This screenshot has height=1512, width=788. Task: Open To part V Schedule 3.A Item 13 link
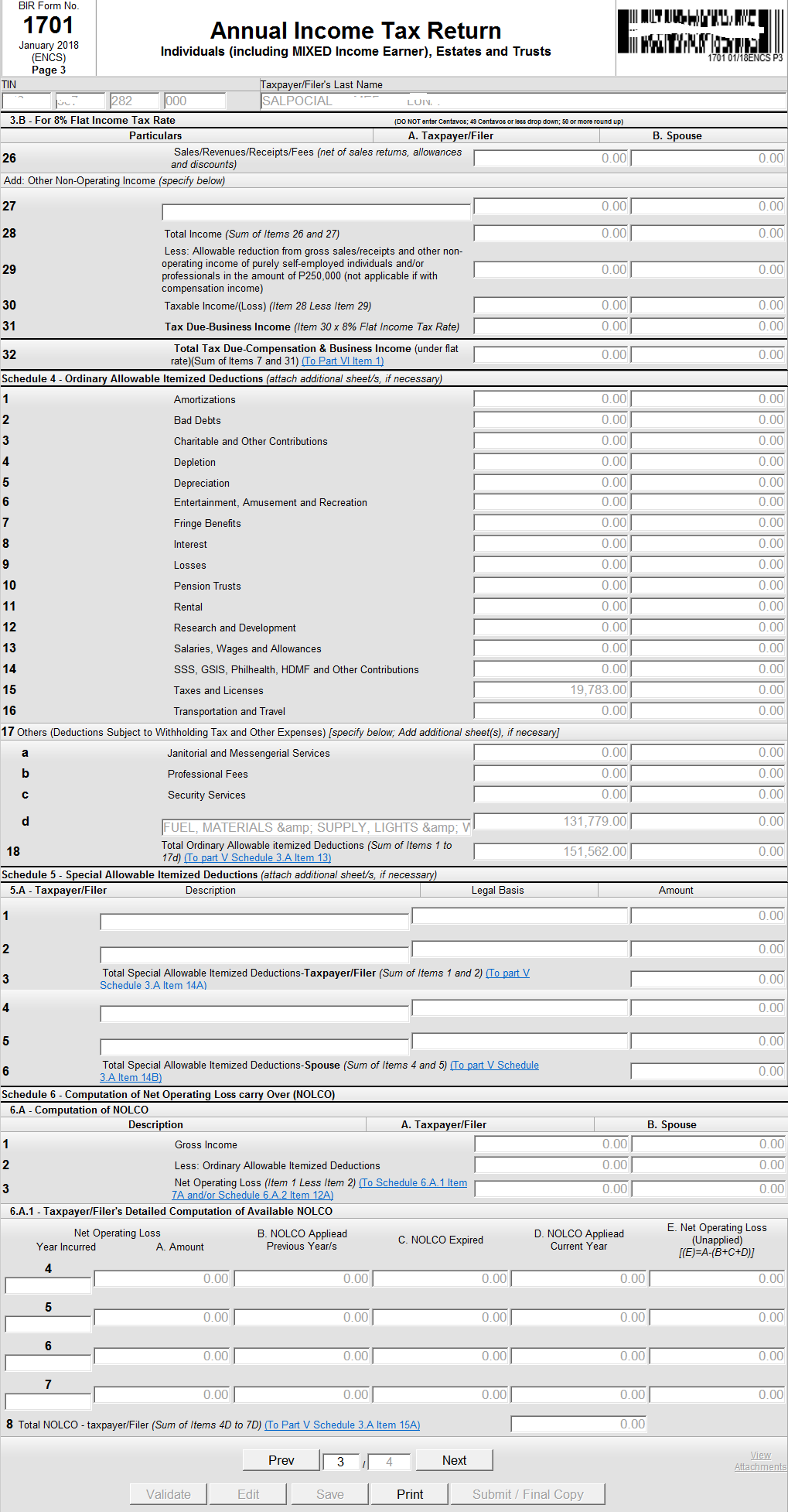point(258,858)
